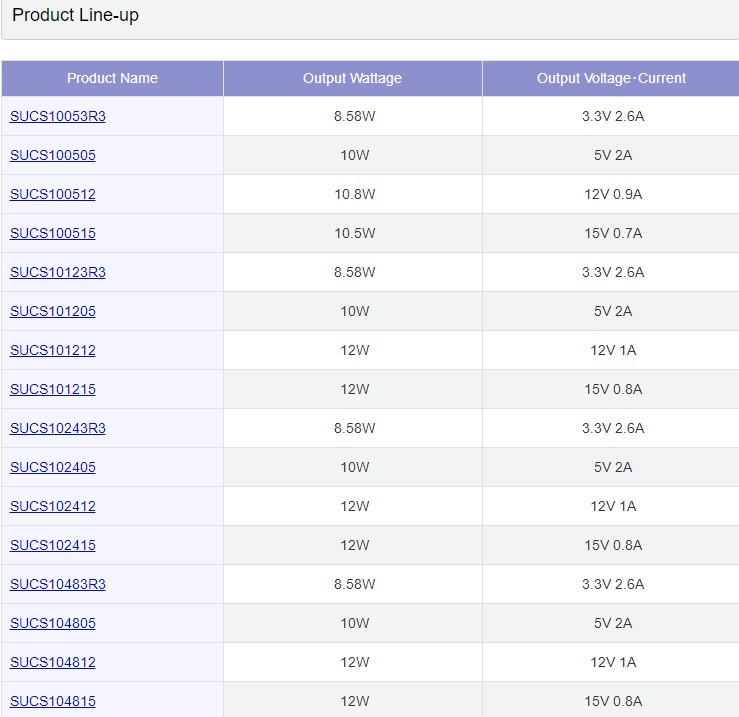Visit the SUCS10243R3 product page

pos(57,428)
